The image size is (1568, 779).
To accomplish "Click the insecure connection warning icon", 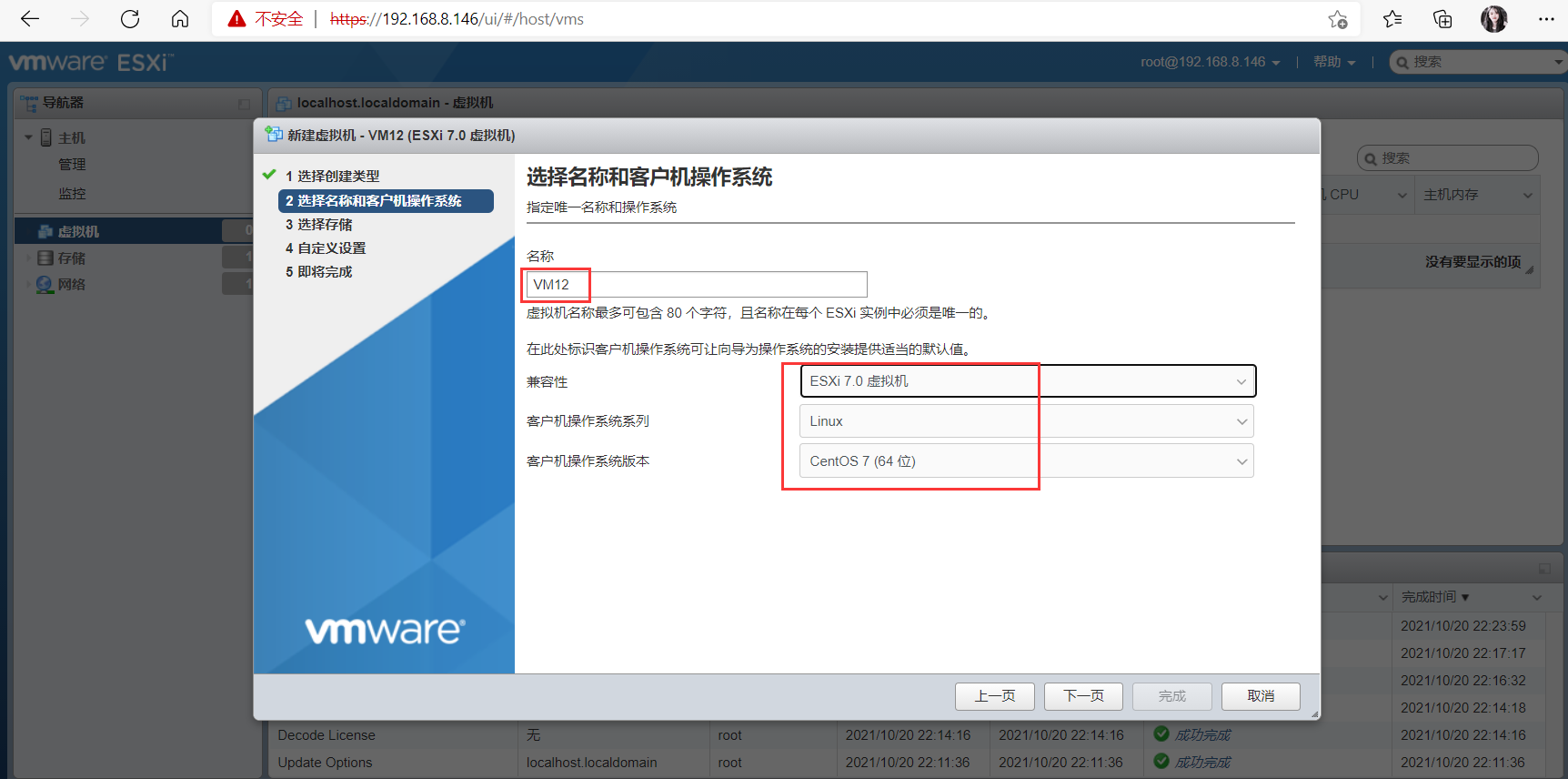I will [x=237, y=19].
